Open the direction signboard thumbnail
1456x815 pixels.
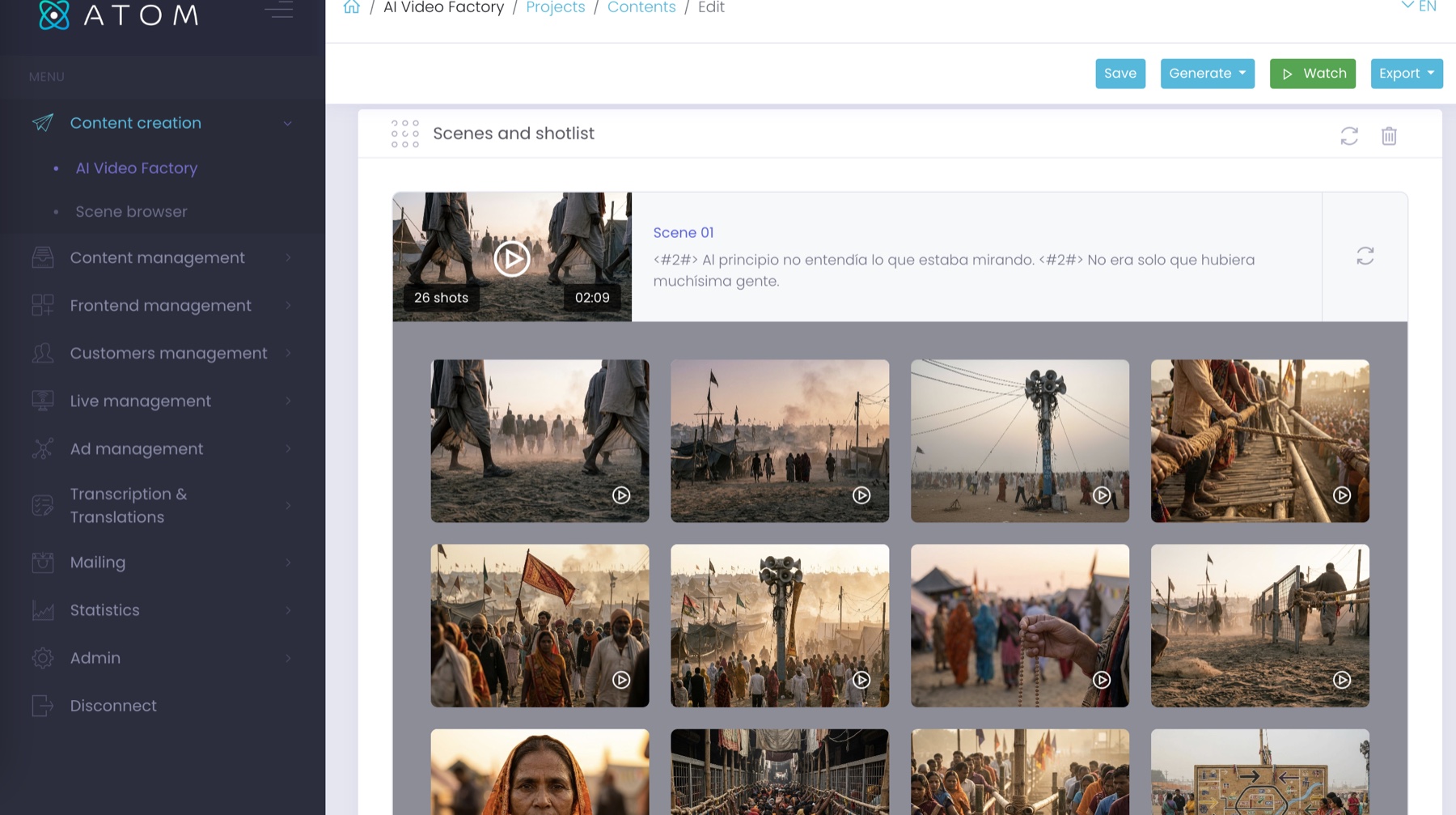click(x=1260, y=772)
